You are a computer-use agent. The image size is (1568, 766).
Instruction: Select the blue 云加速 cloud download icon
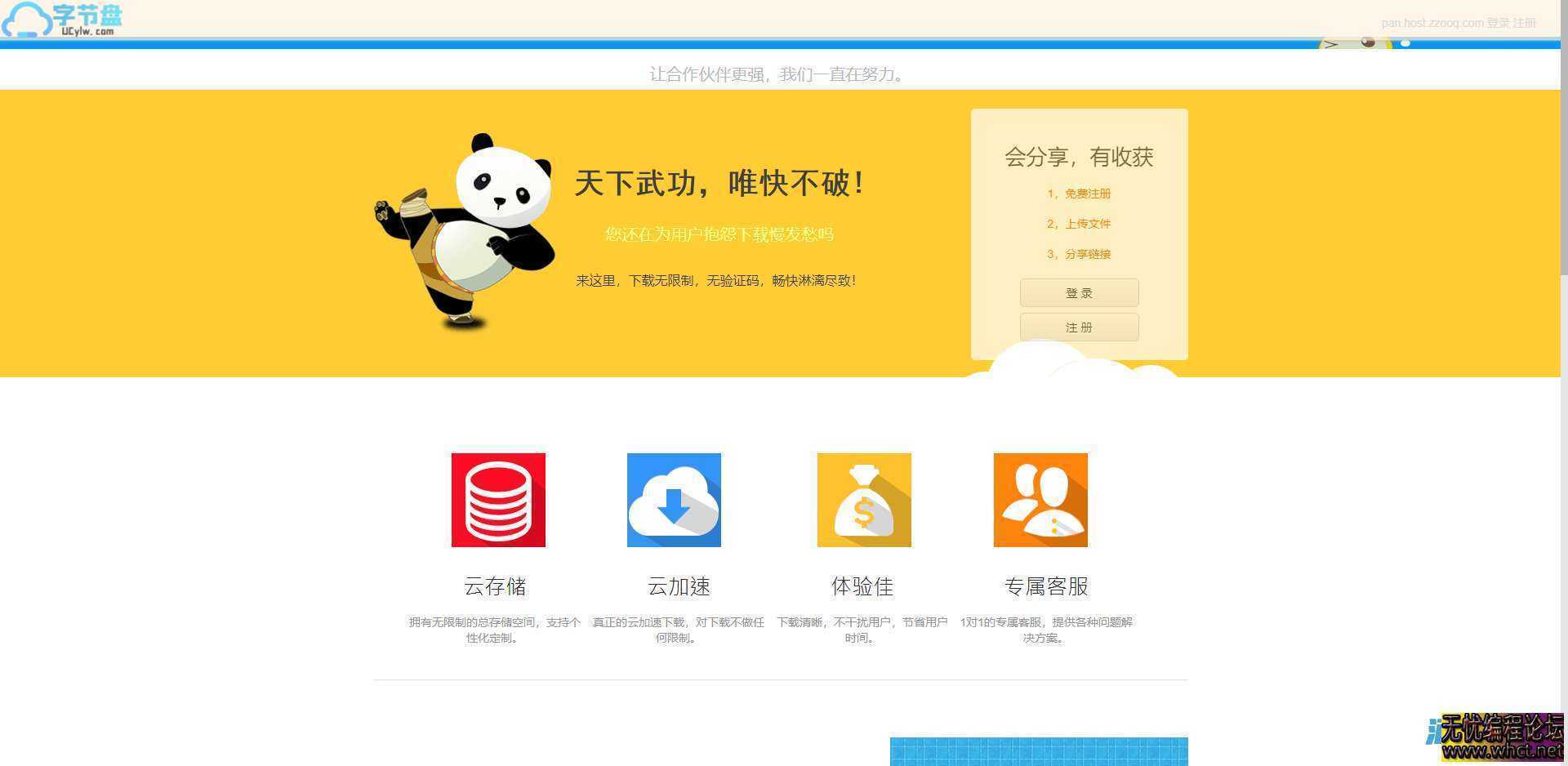[x=674, y=499]
